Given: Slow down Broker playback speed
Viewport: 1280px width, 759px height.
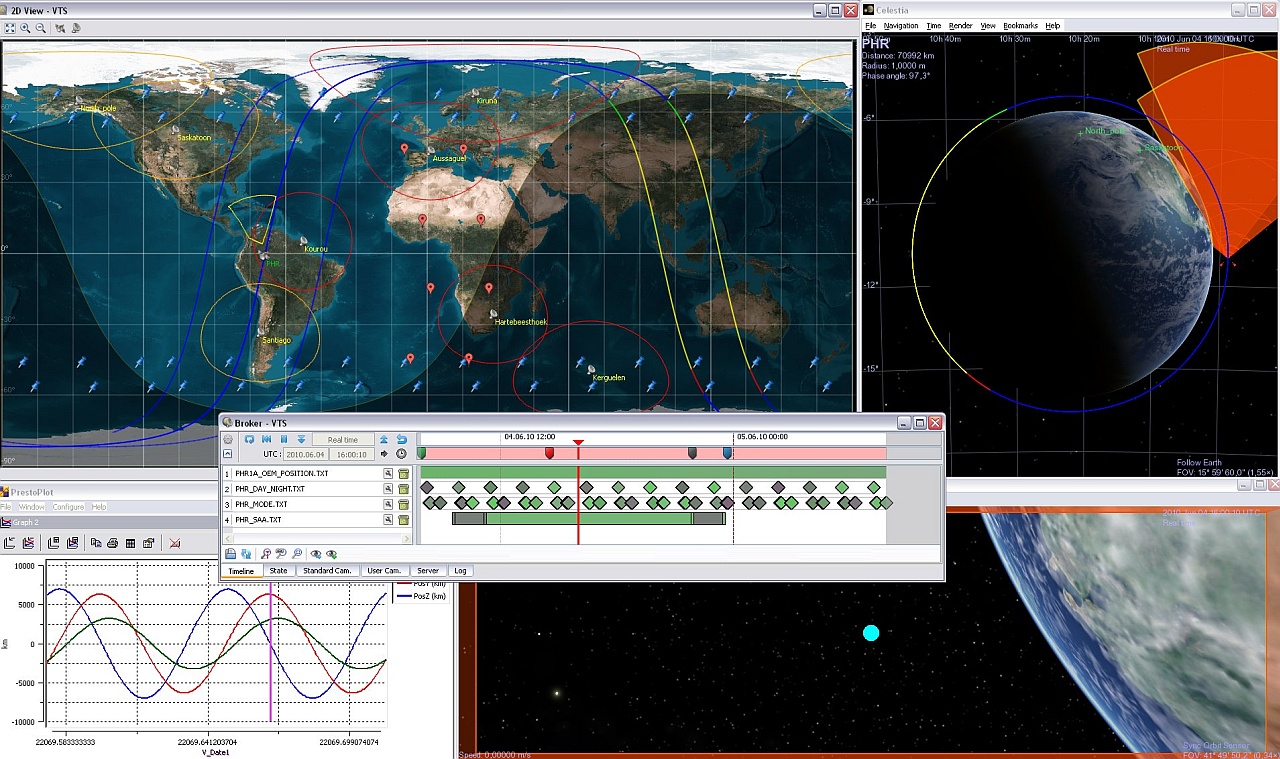Looking at the screenshot, I should tap(301, 439).
